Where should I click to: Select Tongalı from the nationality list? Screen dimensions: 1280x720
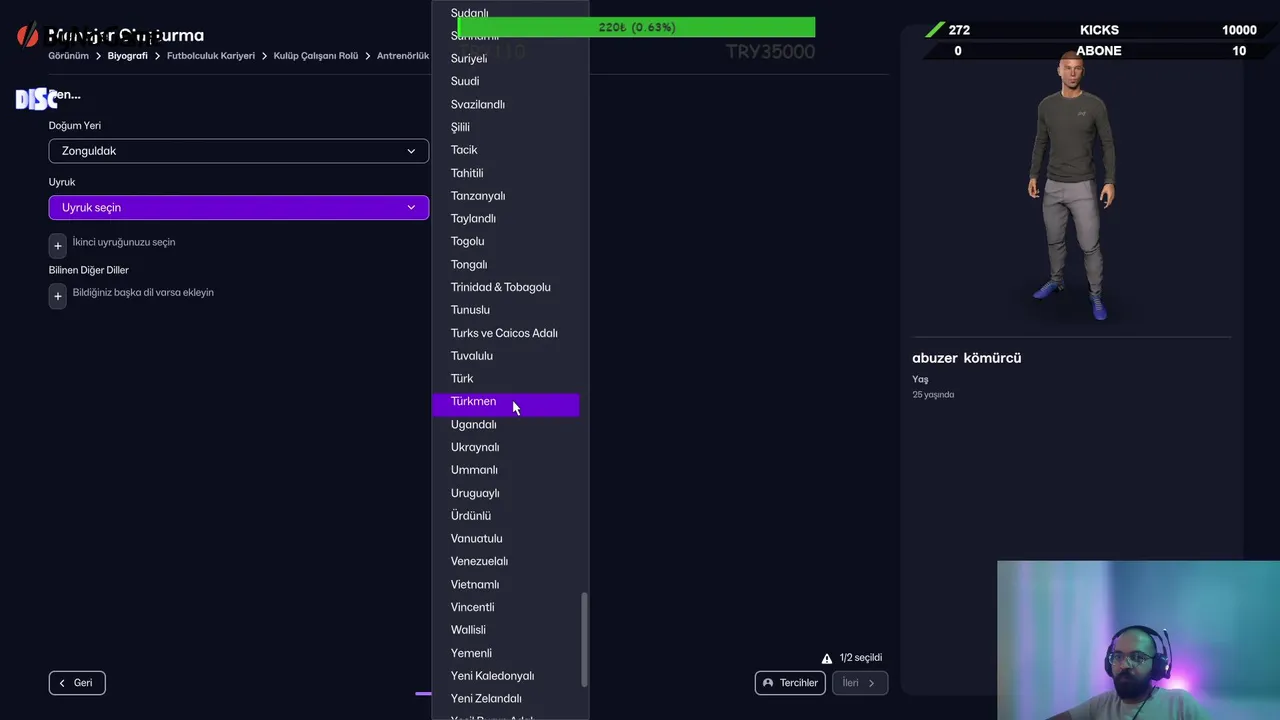click(x=505, y=264)
